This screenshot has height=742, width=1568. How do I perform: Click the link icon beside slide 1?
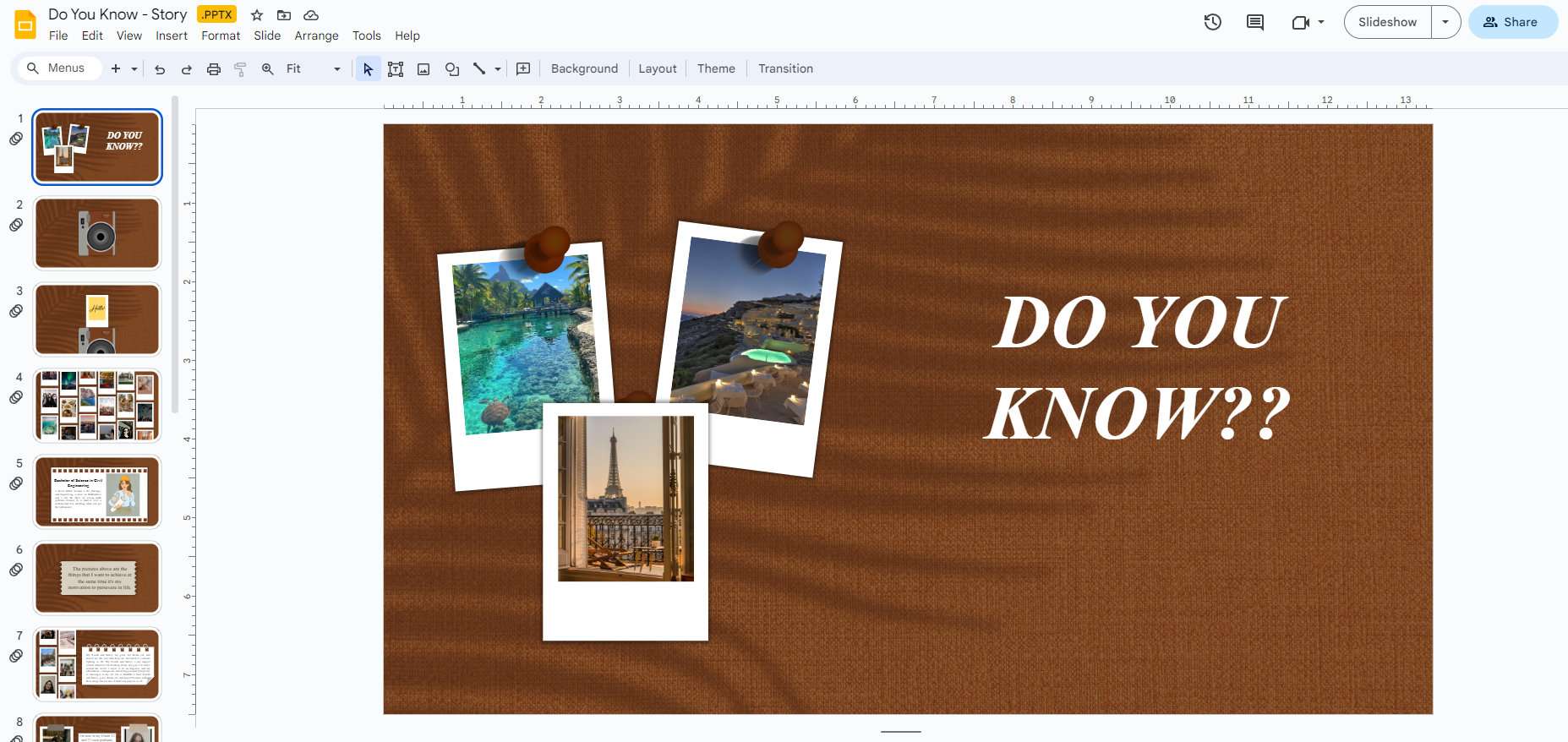coord(16,139)
